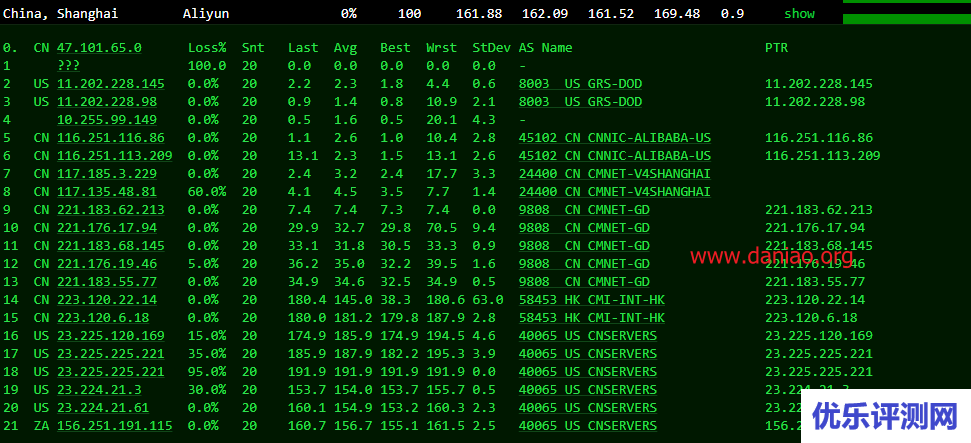Open the 23.225.120.169 IP link in hop 16
This screenshot has height=443, width=971.
click(x=110, y=336)
